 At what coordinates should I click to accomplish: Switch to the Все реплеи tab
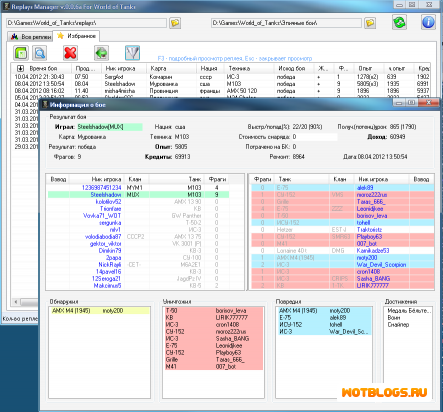(30, 37)
